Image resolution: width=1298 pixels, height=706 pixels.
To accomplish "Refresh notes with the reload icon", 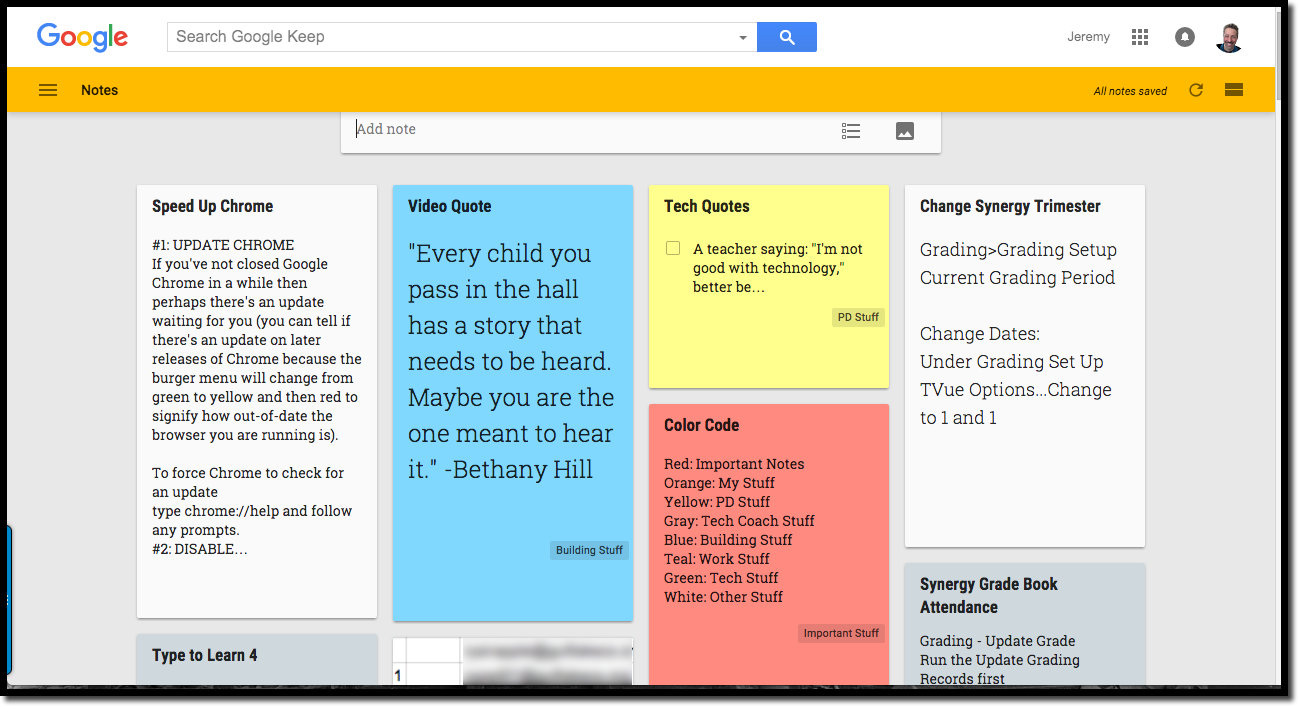I will [1196, 90].
